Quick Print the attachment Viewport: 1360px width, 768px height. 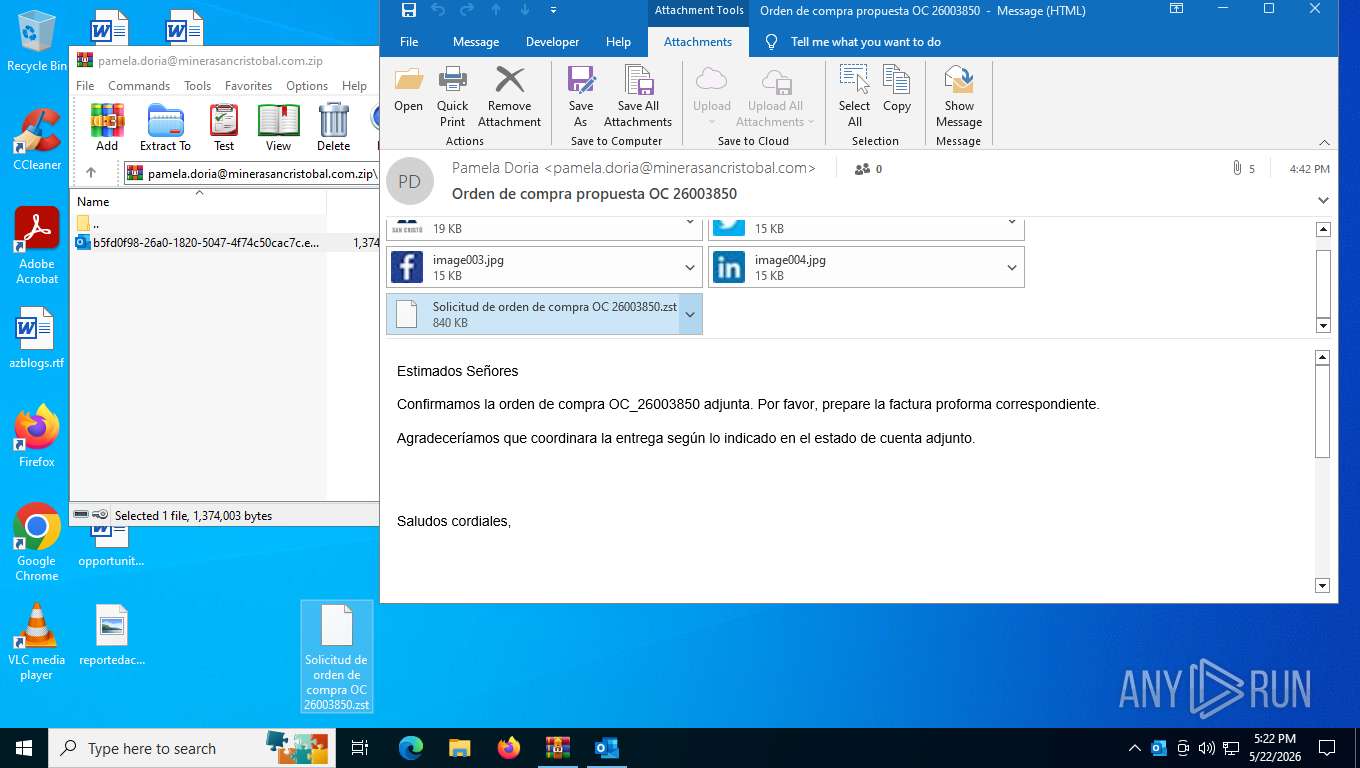[x=452, y=97]
